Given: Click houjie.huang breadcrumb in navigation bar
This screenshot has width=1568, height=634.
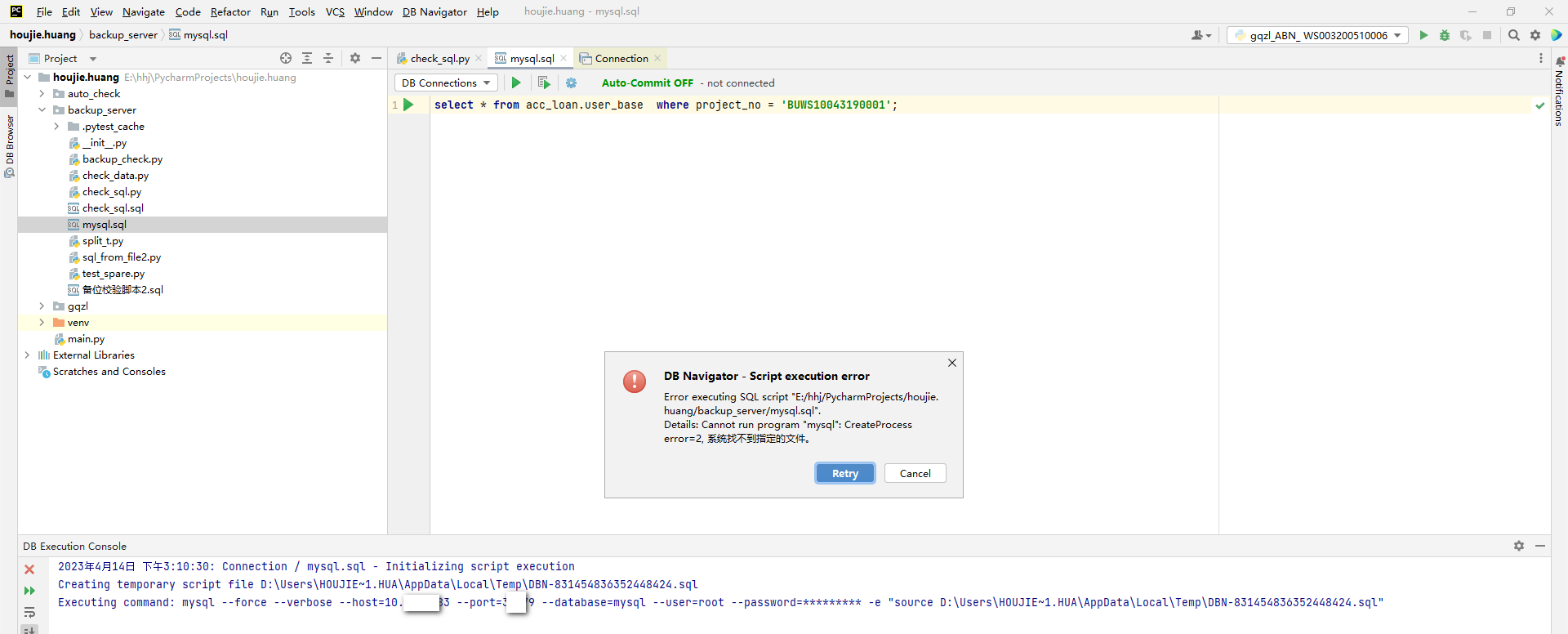Looking at the screenshot, I should click(x=42, y=34).
